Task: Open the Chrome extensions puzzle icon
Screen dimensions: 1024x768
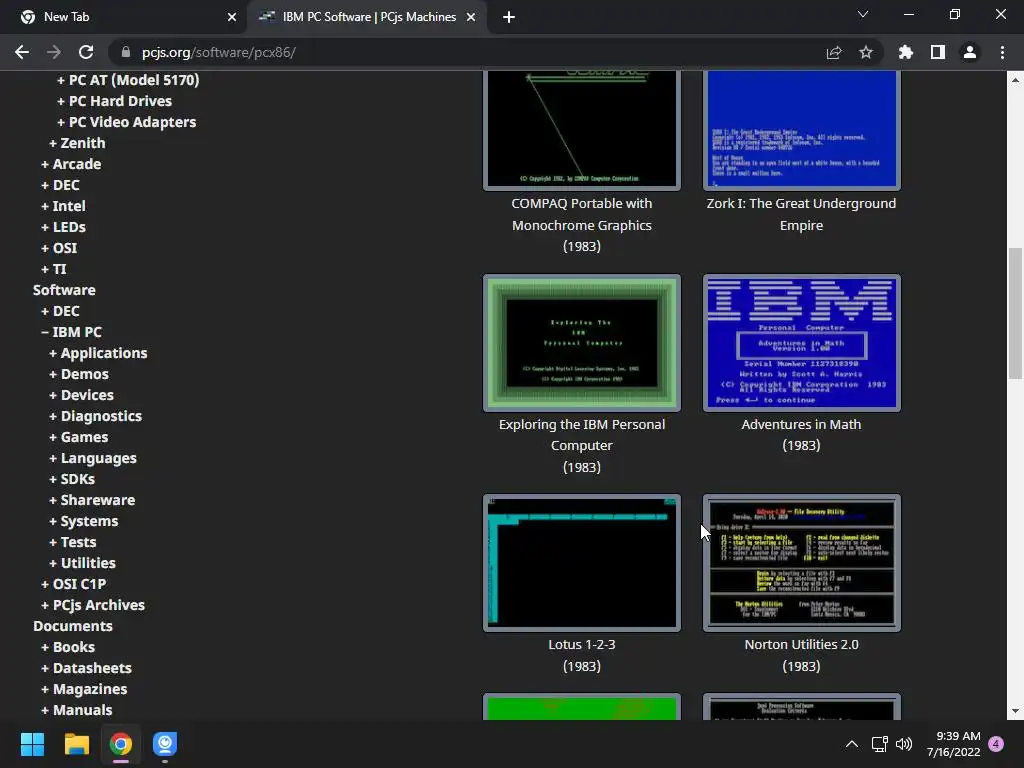Action: [x=906, y=52]
